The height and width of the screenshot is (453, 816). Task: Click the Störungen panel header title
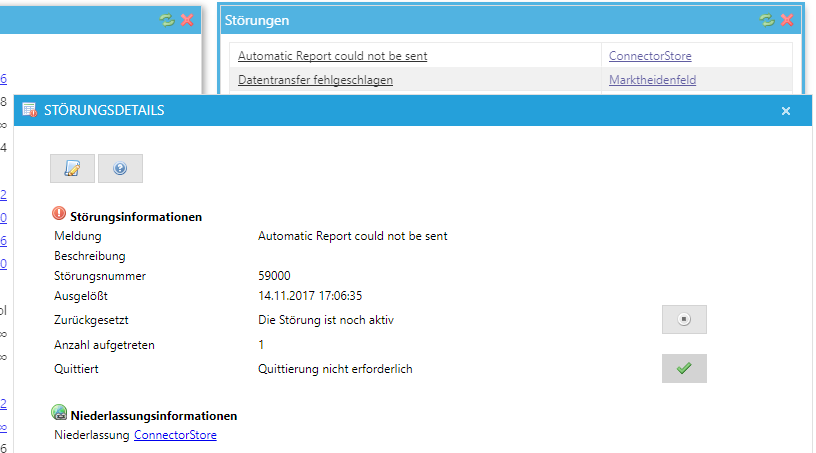click(x=257, y=20)
